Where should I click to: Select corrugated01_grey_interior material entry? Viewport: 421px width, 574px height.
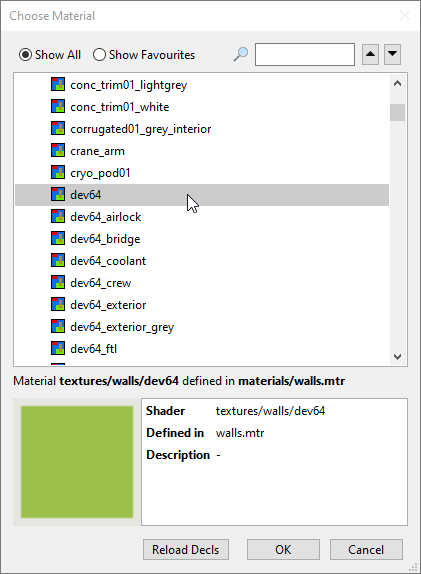point(202,129)
